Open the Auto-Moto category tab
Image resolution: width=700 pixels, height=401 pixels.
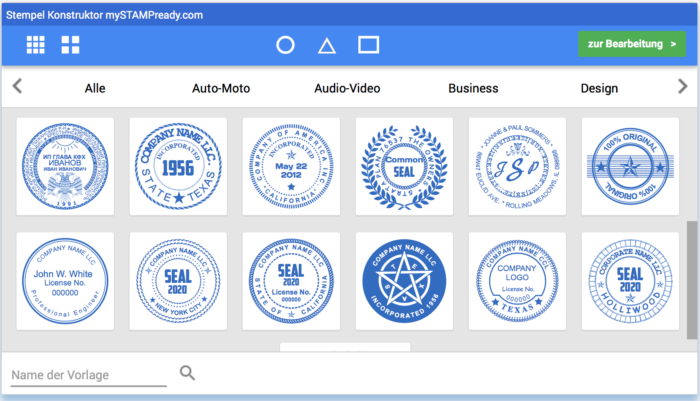point(221,88)
